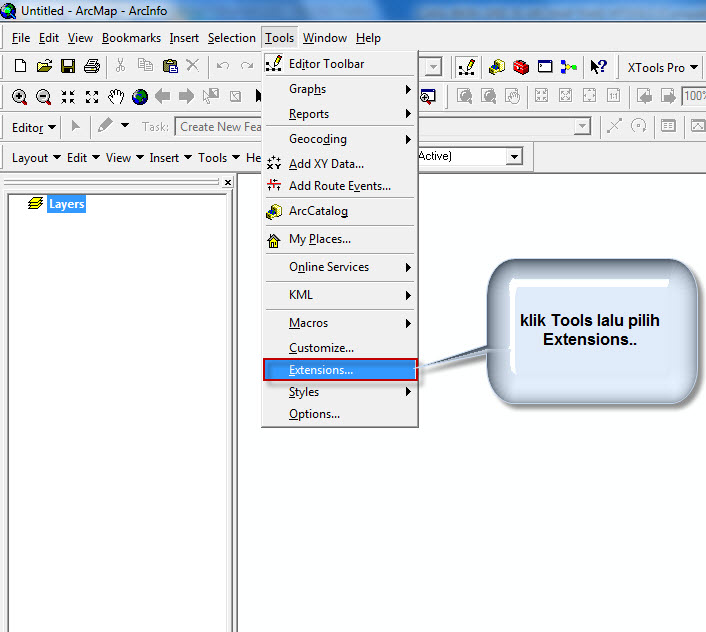Viewport: 706px width, 632px height.
Task: Select the Sketch pencil tool
Action: pos(105,126)
